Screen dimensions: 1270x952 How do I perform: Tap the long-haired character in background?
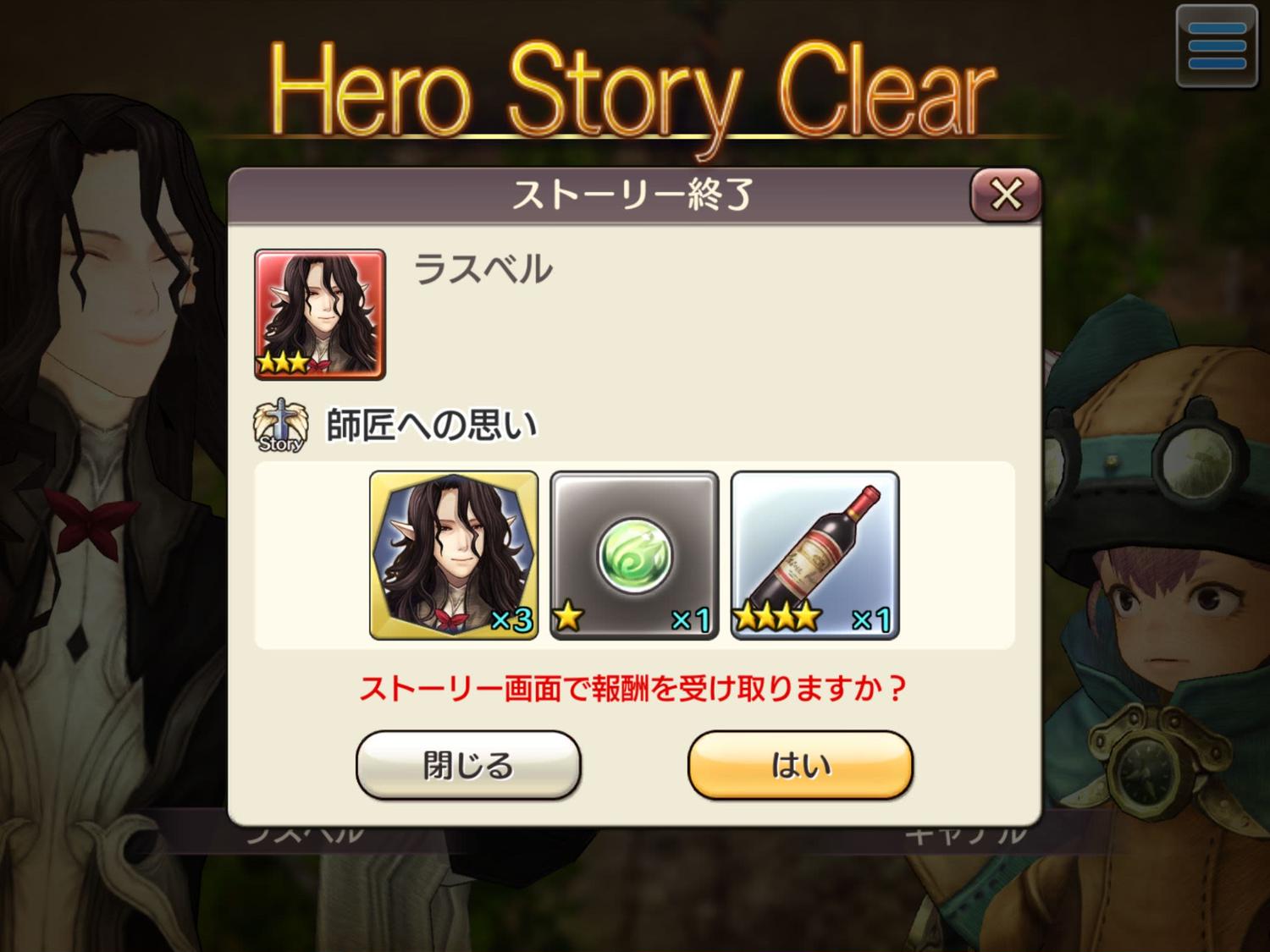click(x=110, y=474)
